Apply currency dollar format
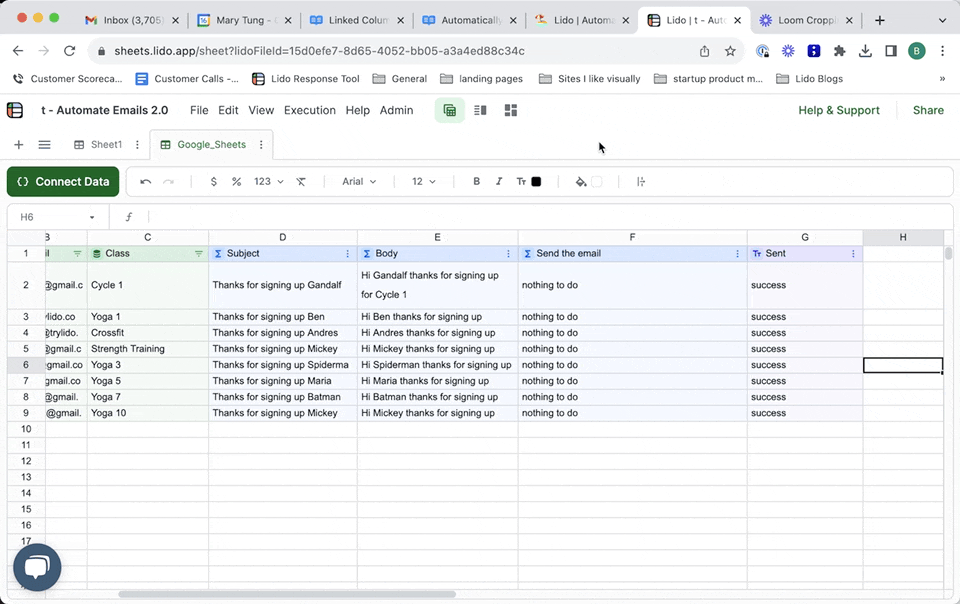 pyautogui.click(x=213, y=182)
